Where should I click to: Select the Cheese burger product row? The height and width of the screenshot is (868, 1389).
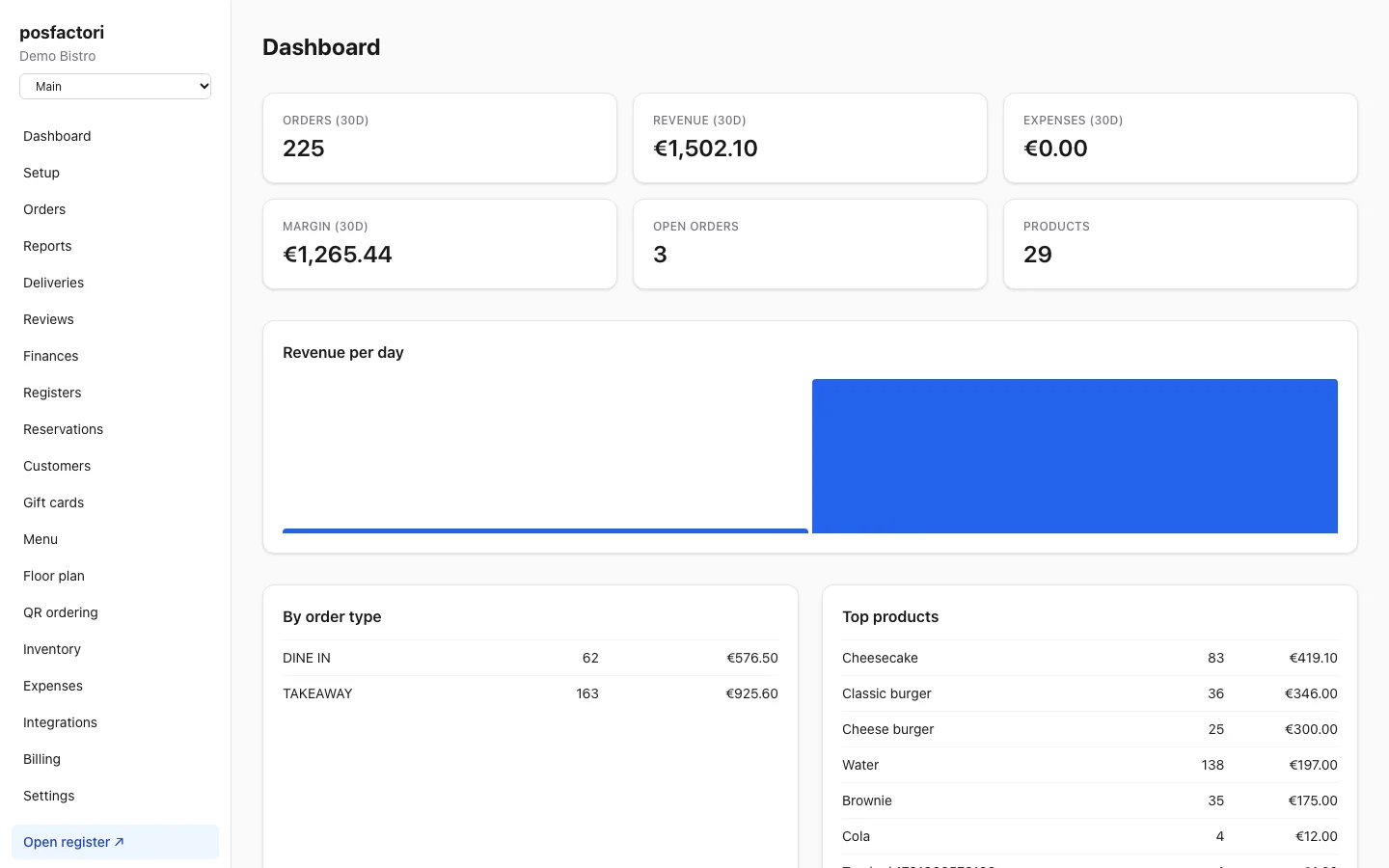coord(1090,729)
